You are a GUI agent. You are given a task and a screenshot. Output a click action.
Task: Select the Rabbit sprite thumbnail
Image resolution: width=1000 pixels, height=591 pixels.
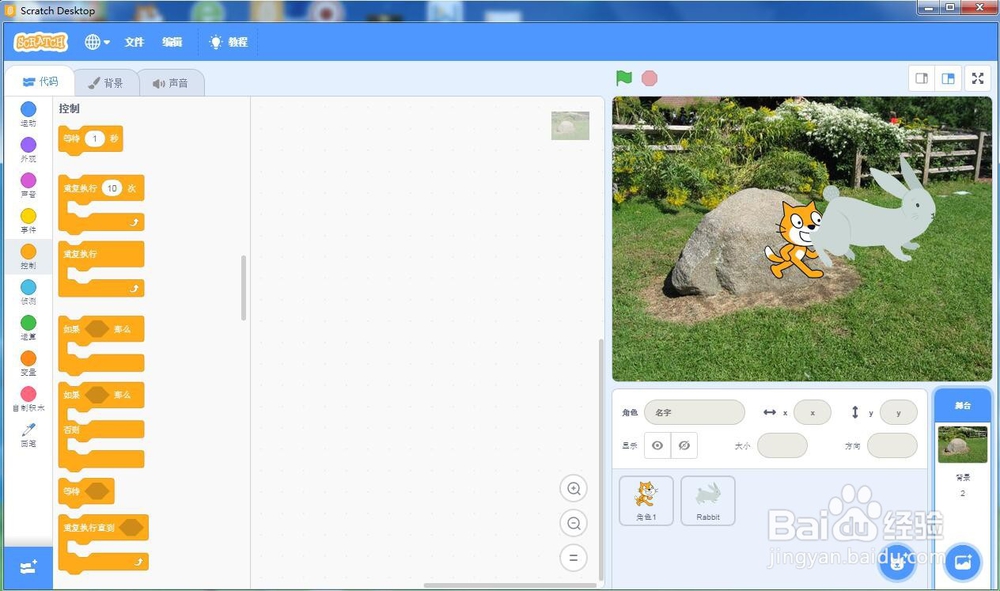point(708,500)
